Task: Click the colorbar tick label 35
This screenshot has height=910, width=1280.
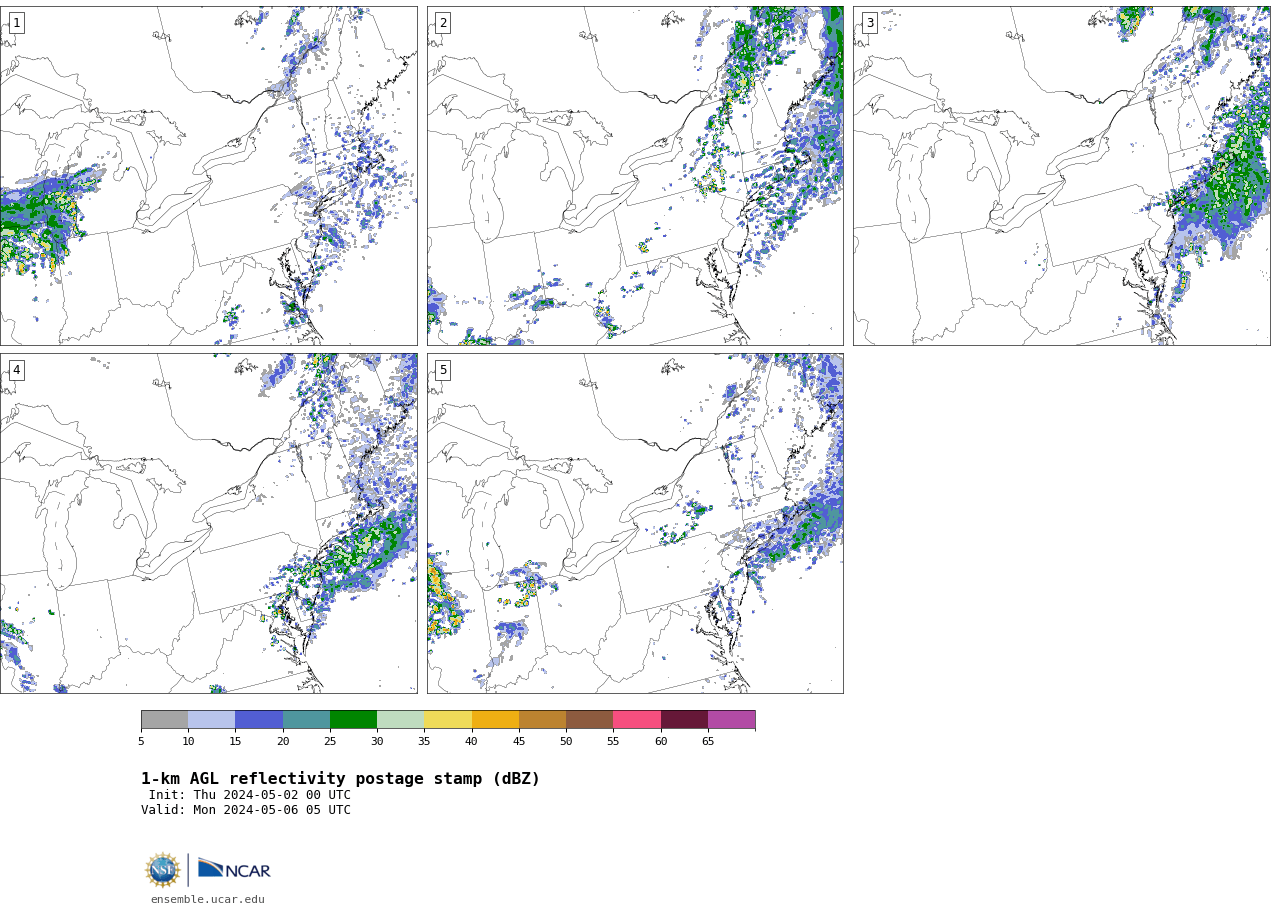Action: pos(424,741)
